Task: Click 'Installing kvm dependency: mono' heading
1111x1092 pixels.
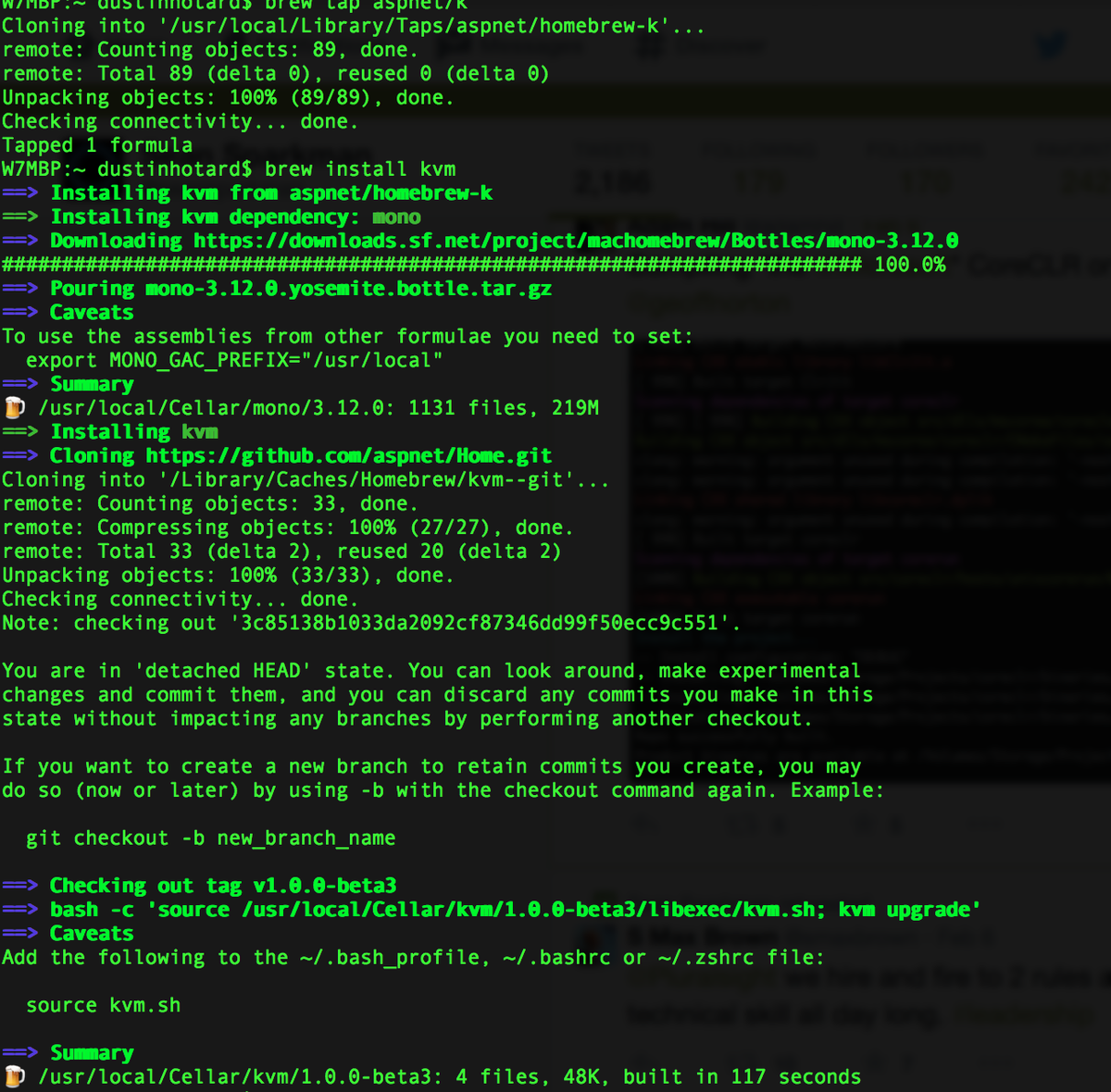Action: point(235,217)
